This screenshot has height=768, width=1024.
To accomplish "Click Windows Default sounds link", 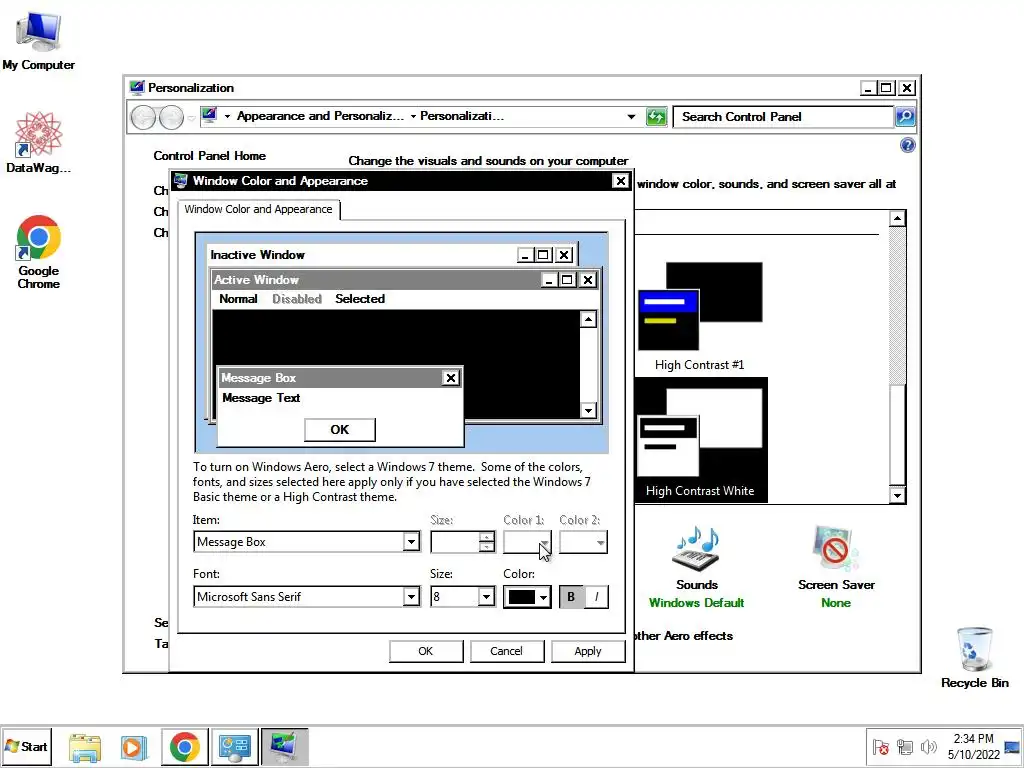I will [x=696, y=603].
